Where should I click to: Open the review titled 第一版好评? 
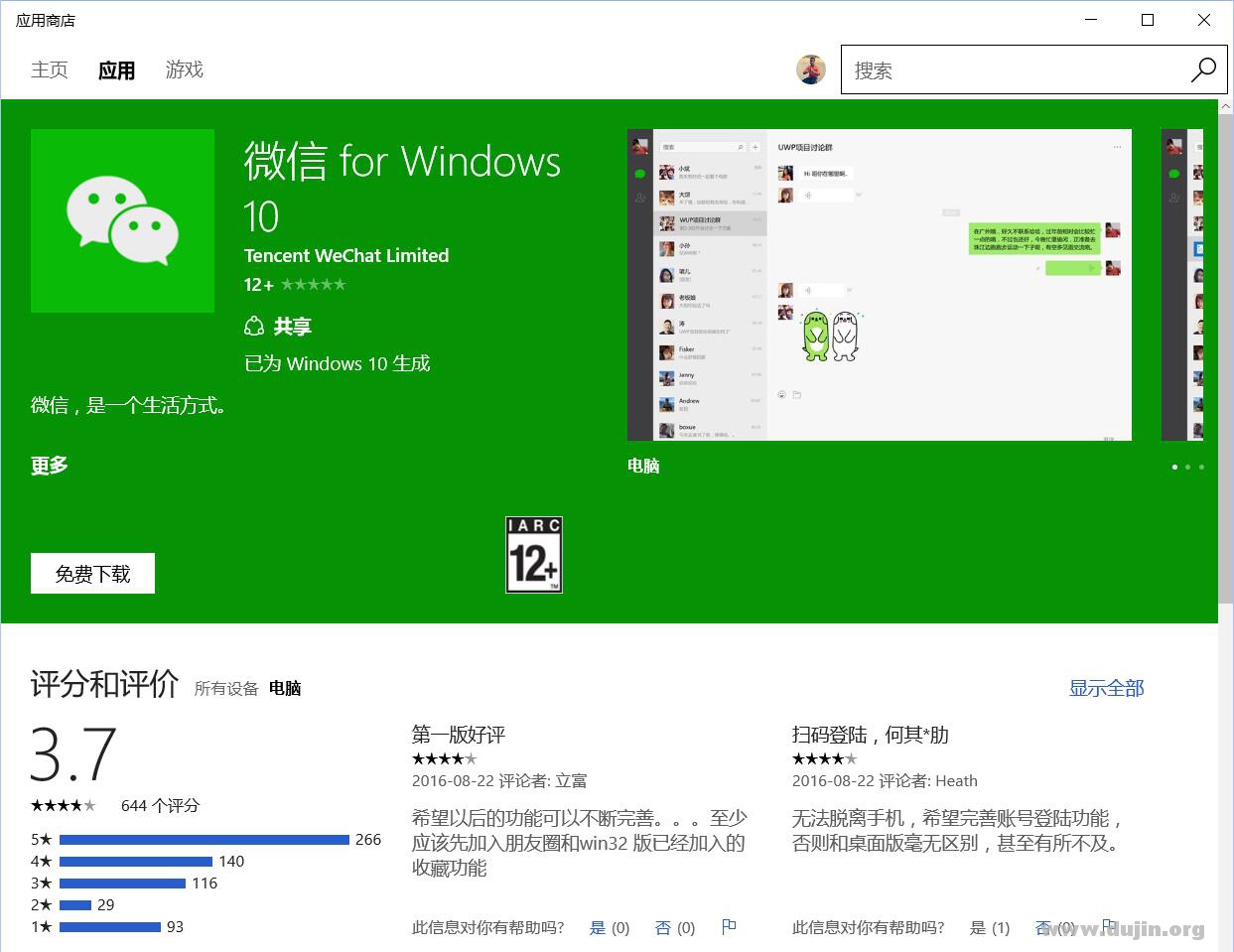click(459, 735)
